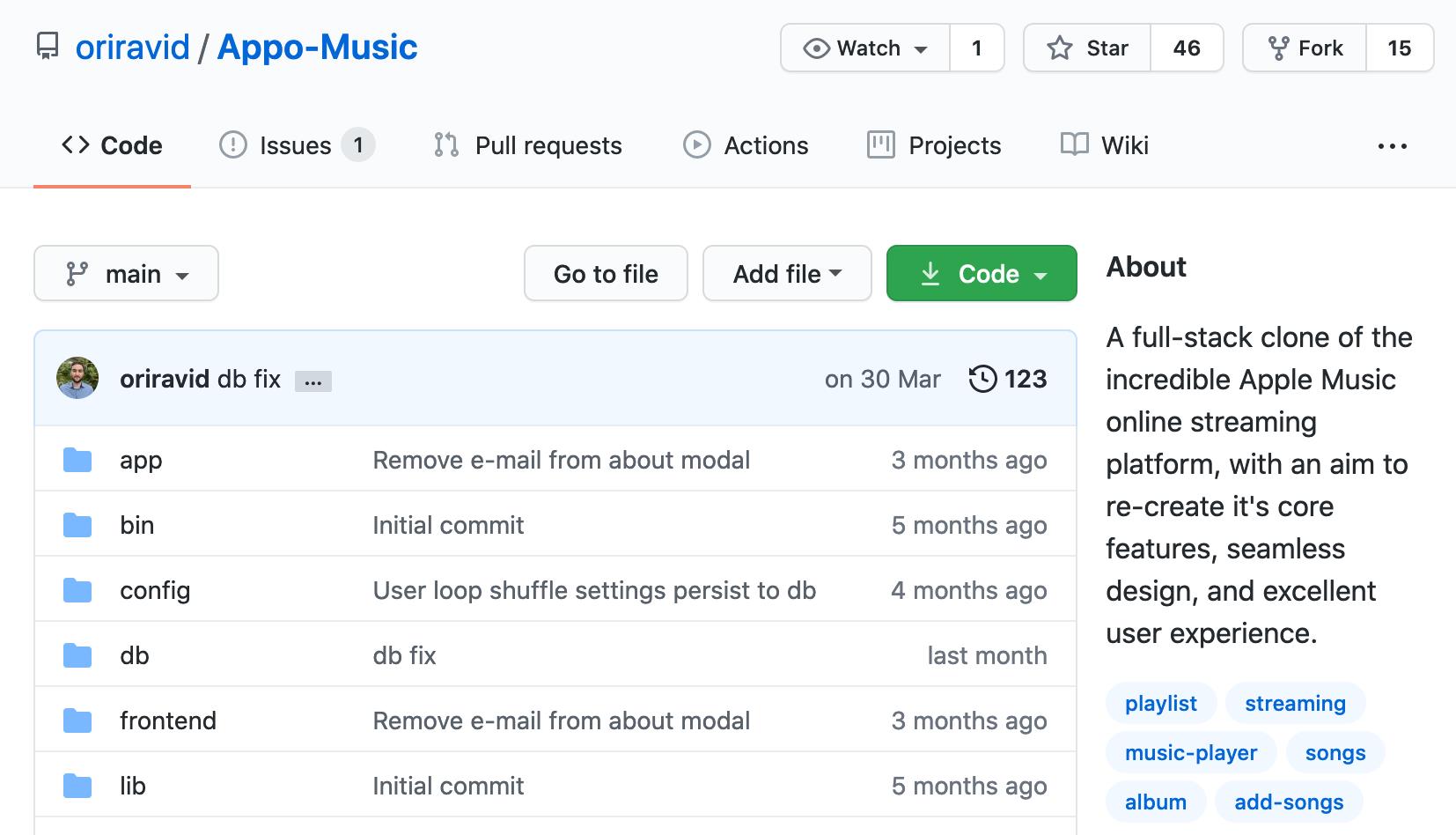Viewport: 1456px width, 835px height.
Task: Open the db folder
Action: tap(135, 655)
